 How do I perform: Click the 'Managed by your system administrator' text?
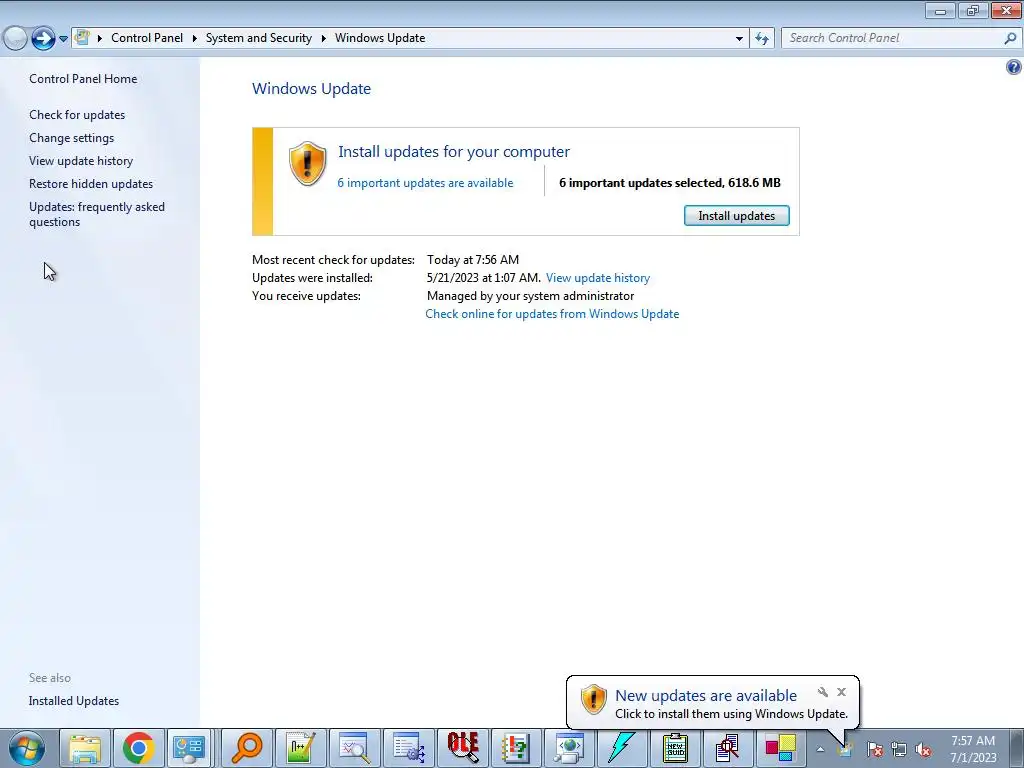click(530, 296)
